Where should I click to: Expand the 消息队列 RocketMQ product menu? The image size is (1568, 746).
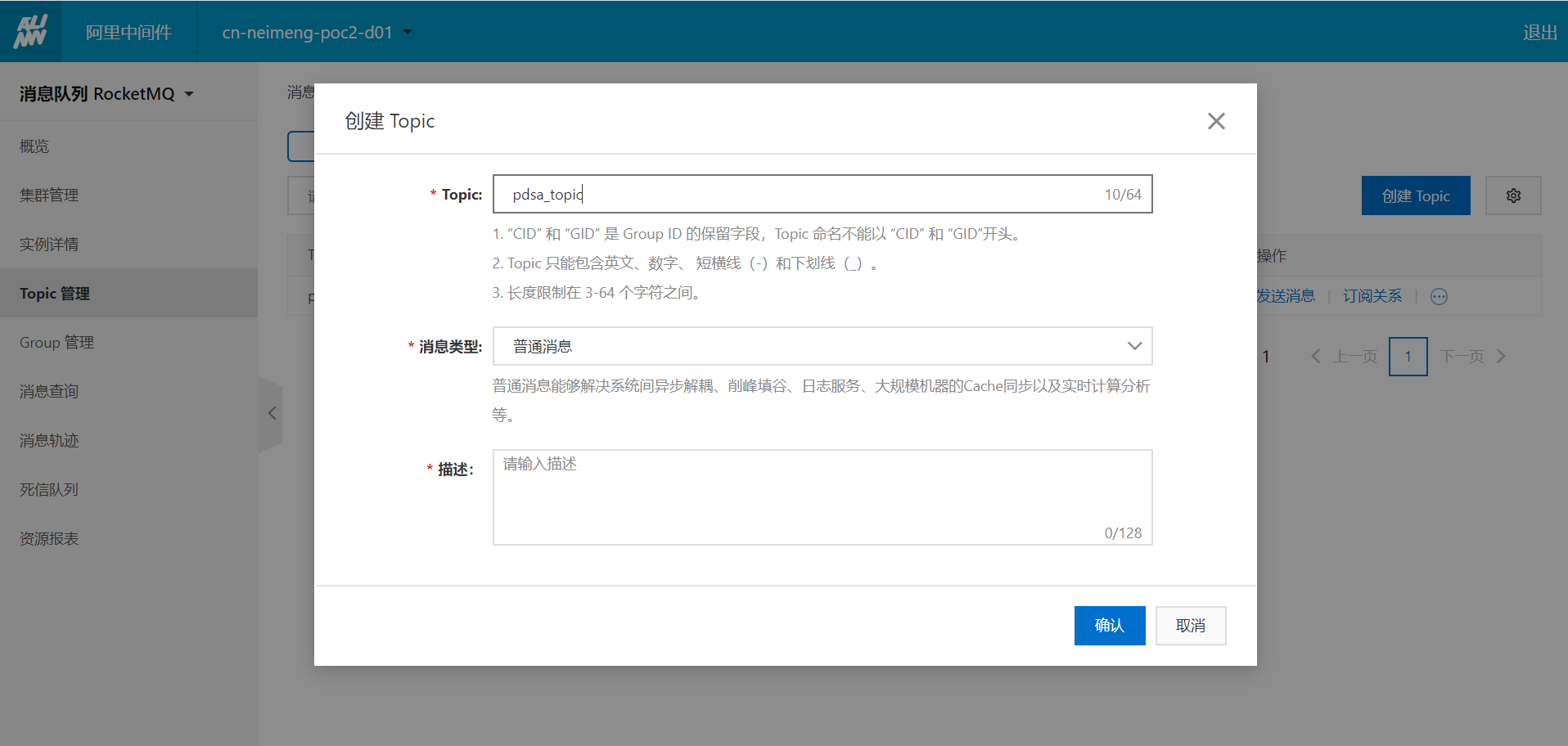[106, 94]
